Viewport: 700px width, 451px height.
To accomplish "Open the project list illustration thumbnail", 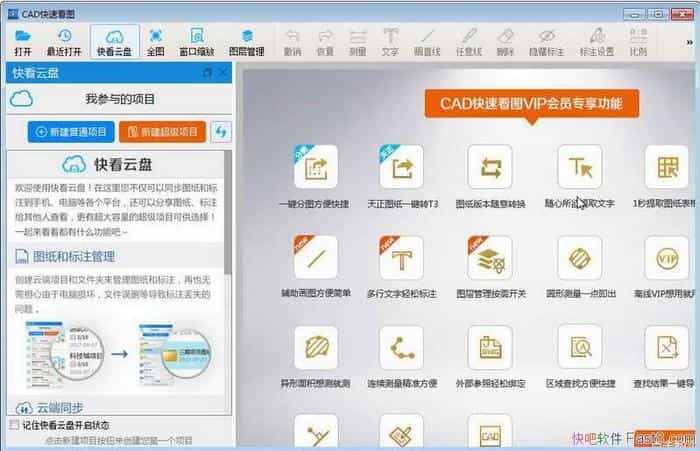I will pyautogui.click(x=65, y=355).
